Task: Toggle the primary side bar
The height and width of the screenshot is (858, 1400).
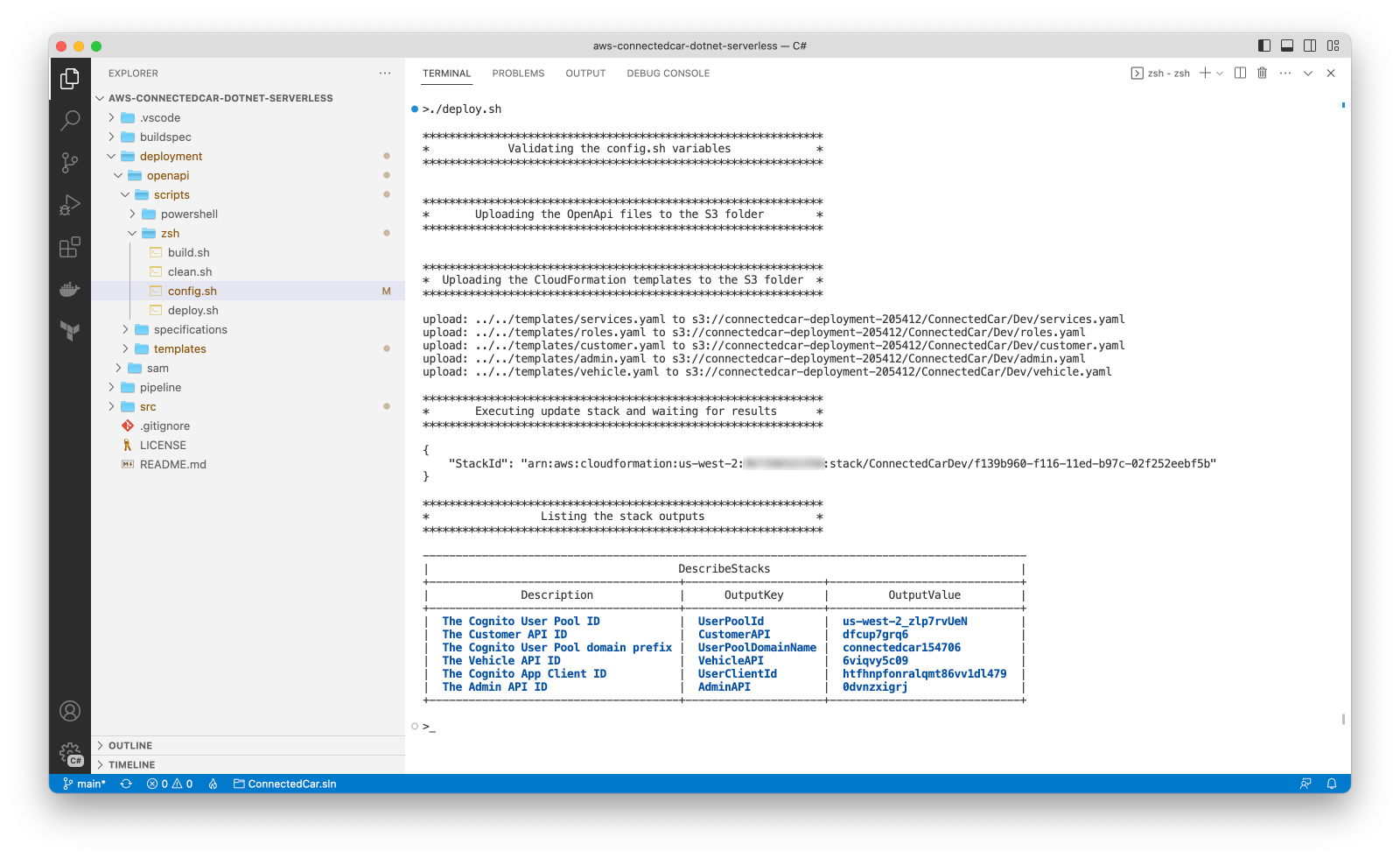Action: pos(1264,46)
